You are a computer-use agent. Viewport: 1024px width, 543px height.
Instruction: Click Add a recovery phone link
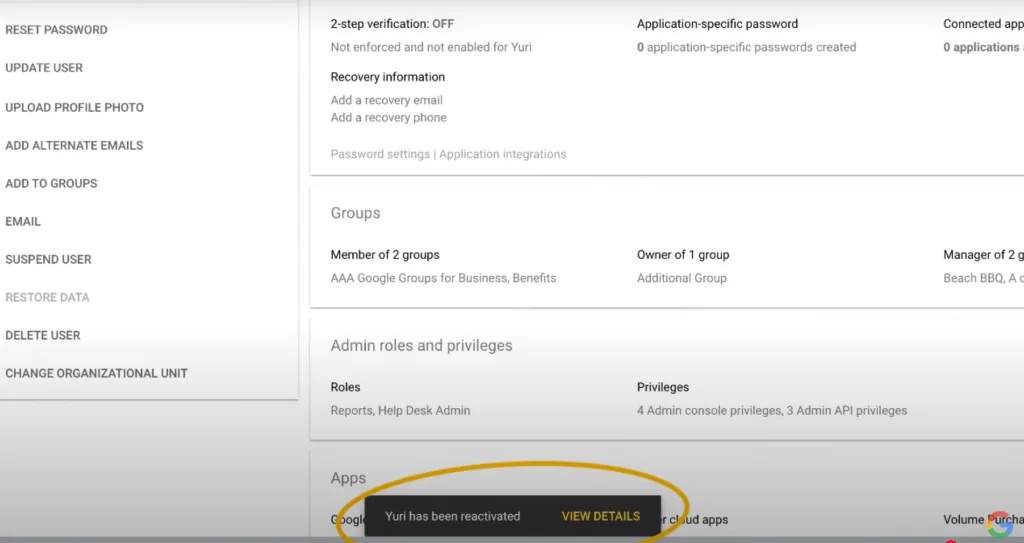coord(388,117)
